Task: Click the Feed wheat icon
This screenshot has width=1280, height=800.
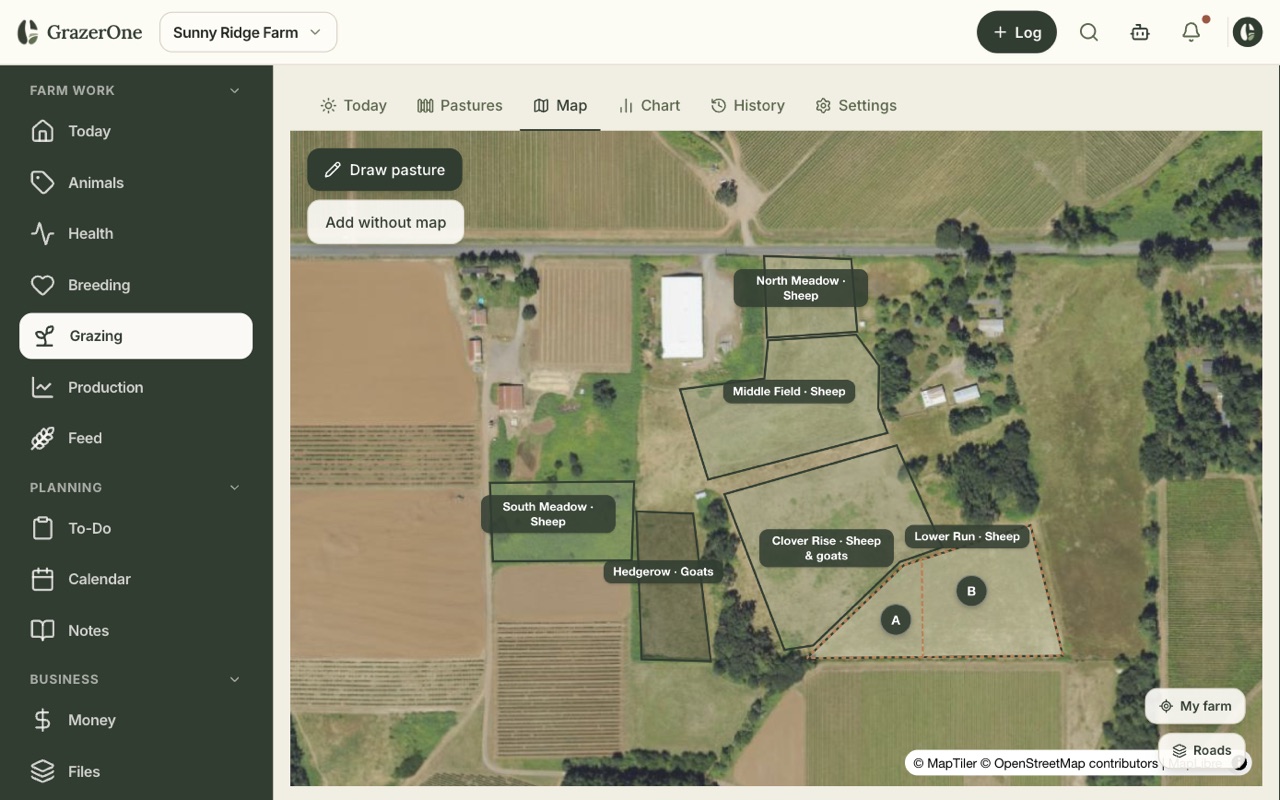Action: tap(42, 438)
